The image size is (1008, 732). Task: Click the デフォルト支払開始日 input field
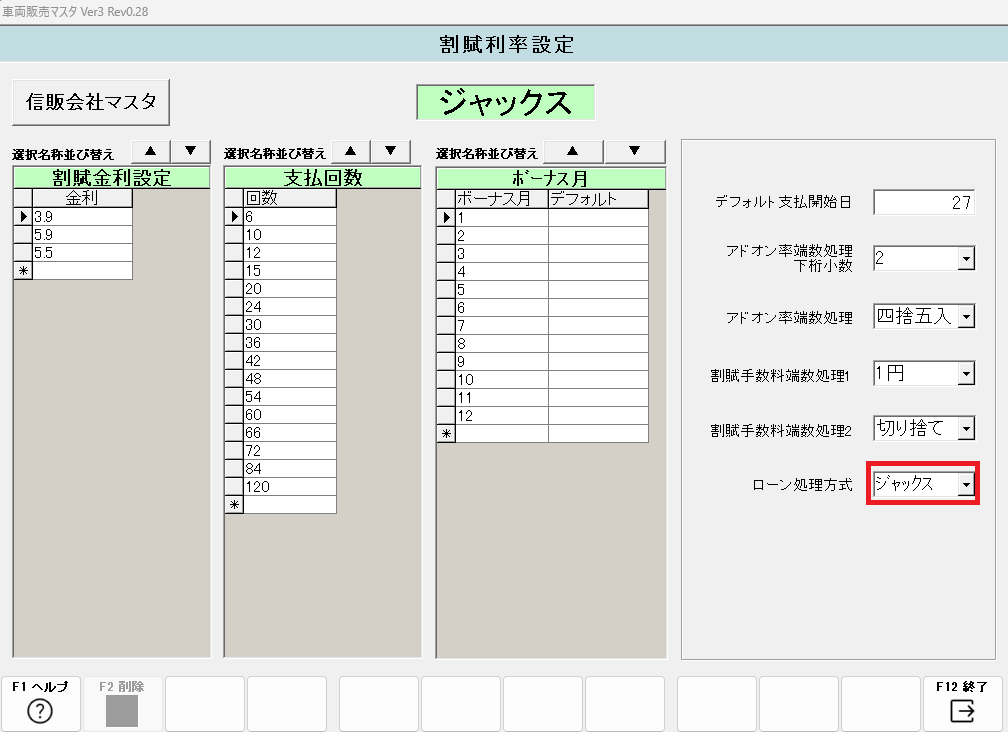pos(924,202)
